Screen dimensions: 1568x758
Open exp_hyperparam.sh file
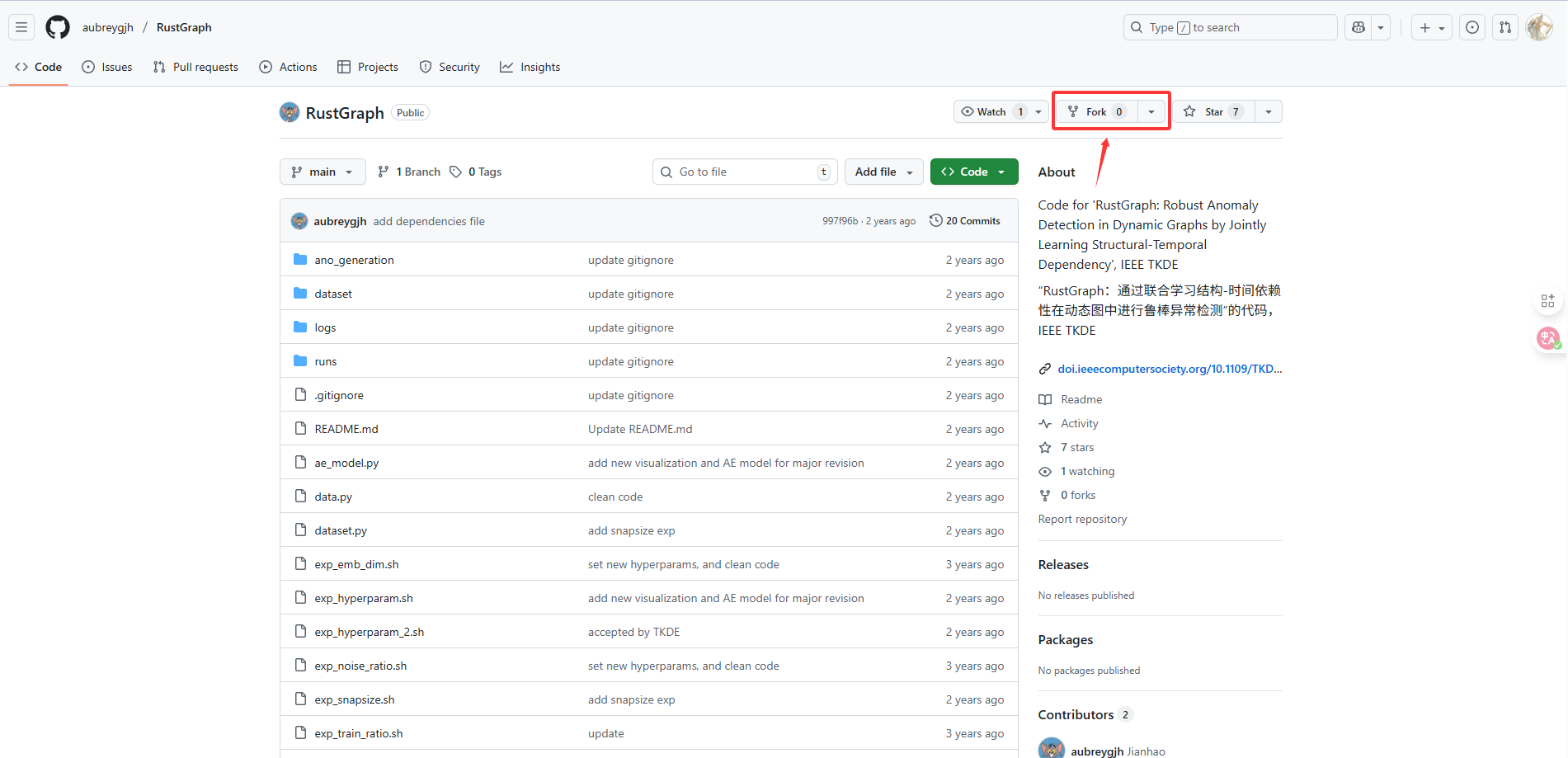point(364,598)
